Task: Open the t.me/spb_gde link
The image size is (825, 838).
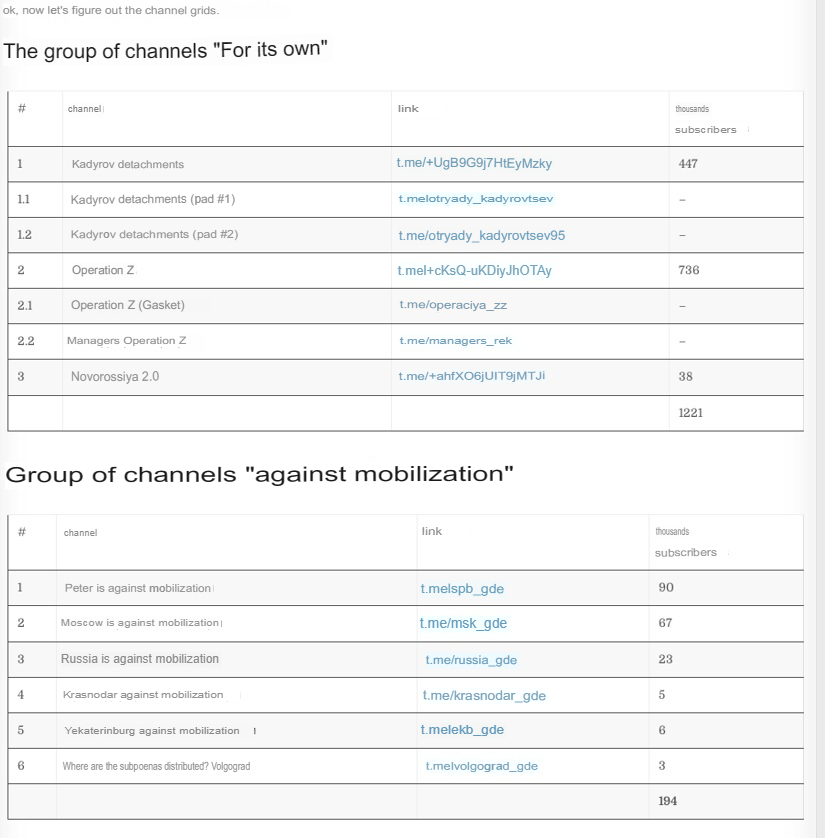Action: (462, 588)
